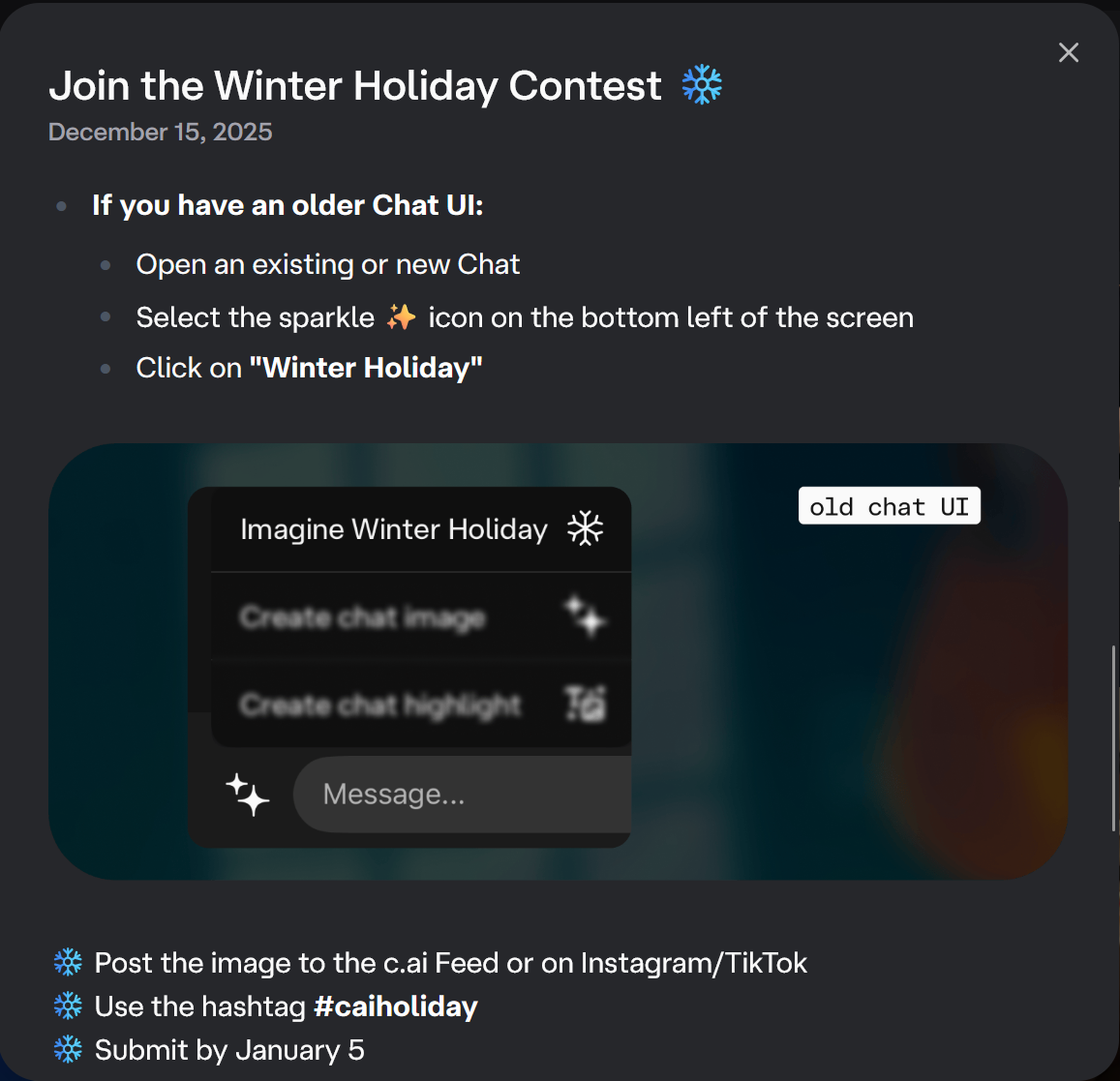
Task: Click the snowflake bullet before Use the hashtag
Action: coord(68,1006)
